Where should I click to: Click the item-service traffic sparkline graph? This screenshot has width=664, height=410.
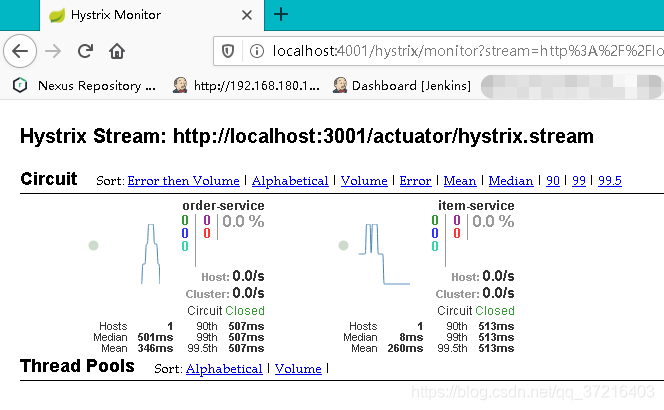[384, 254]
